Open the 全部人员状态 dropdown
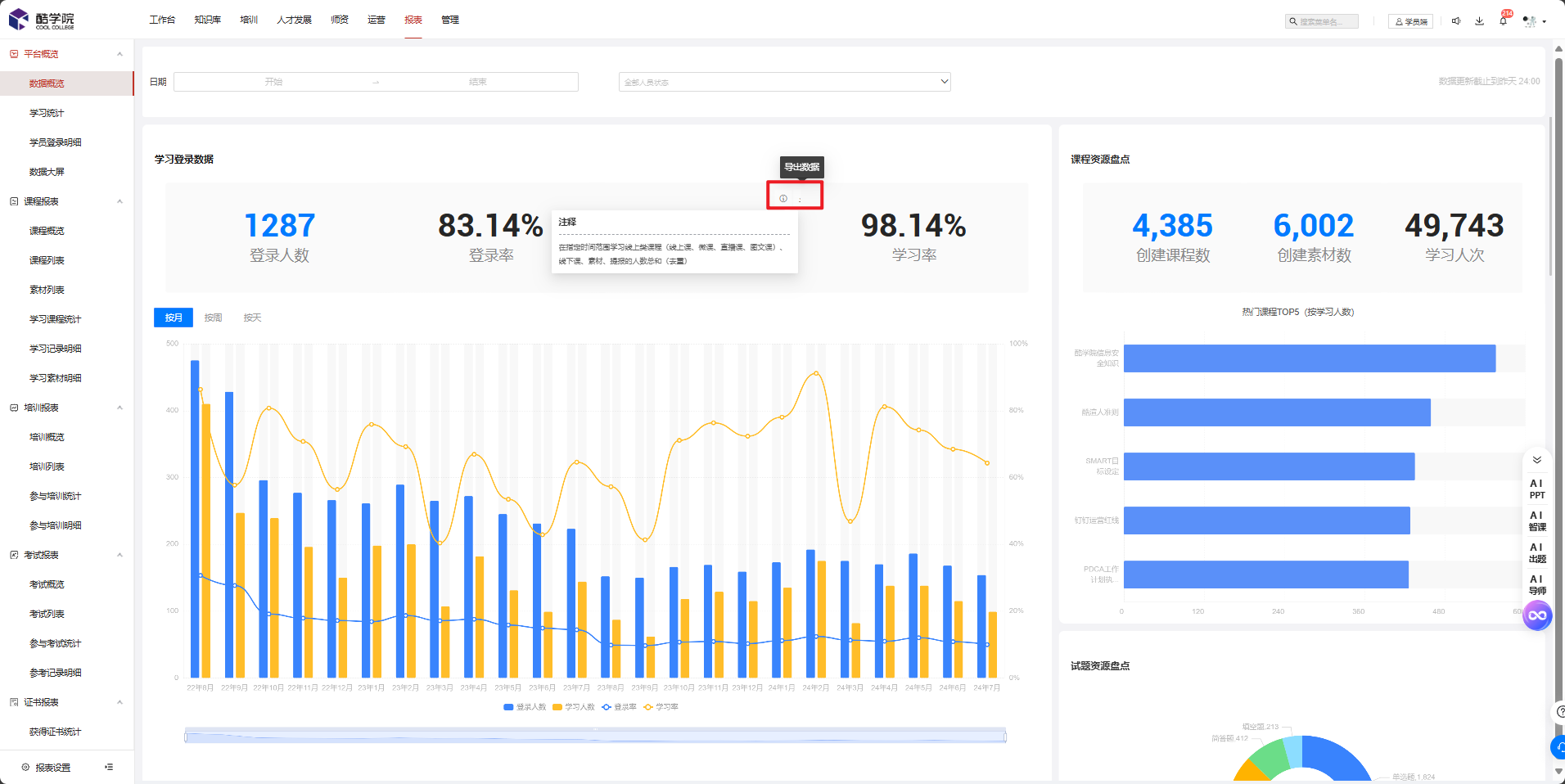The height and width of the screenshot is (784, 1565). coord(784,82)
